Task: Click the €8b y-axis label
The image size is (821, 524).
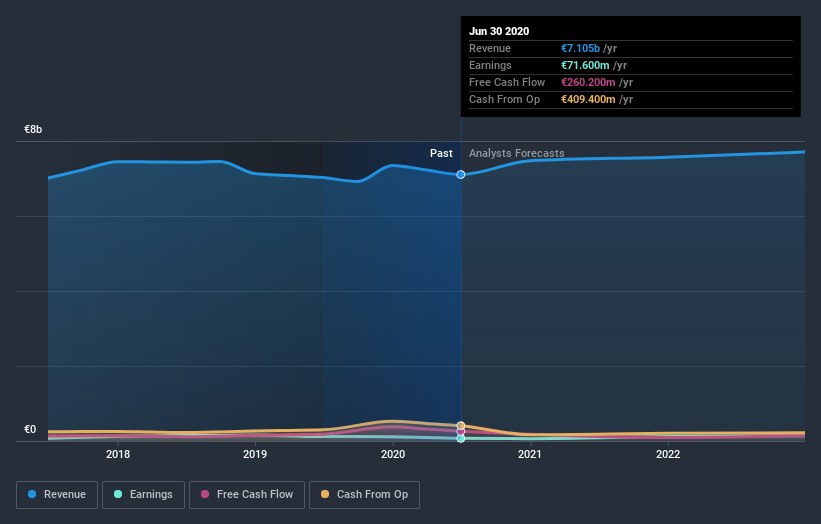Action: point(33,129)
